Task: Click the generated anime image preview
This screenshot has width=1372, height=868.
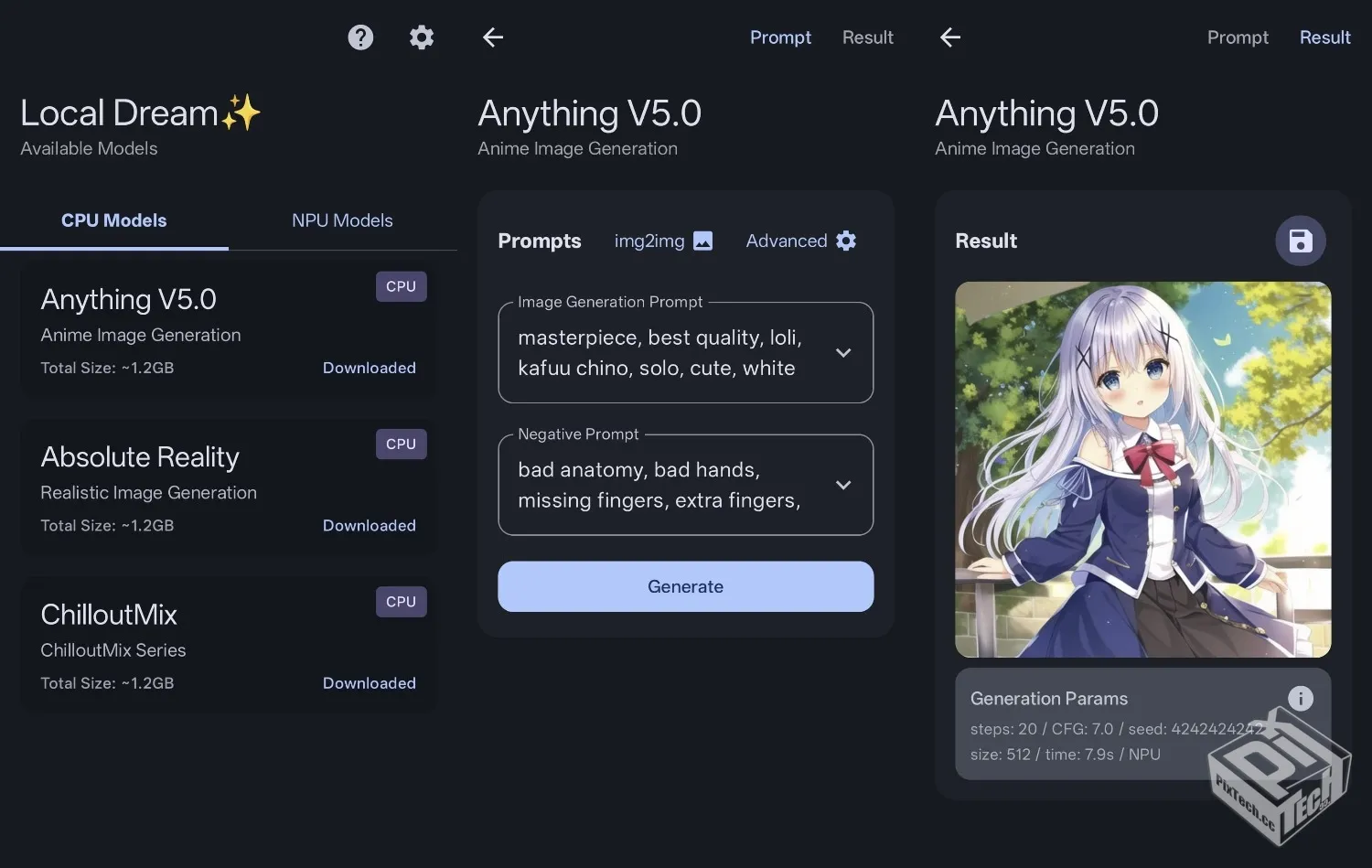Action: point(1142,469)
